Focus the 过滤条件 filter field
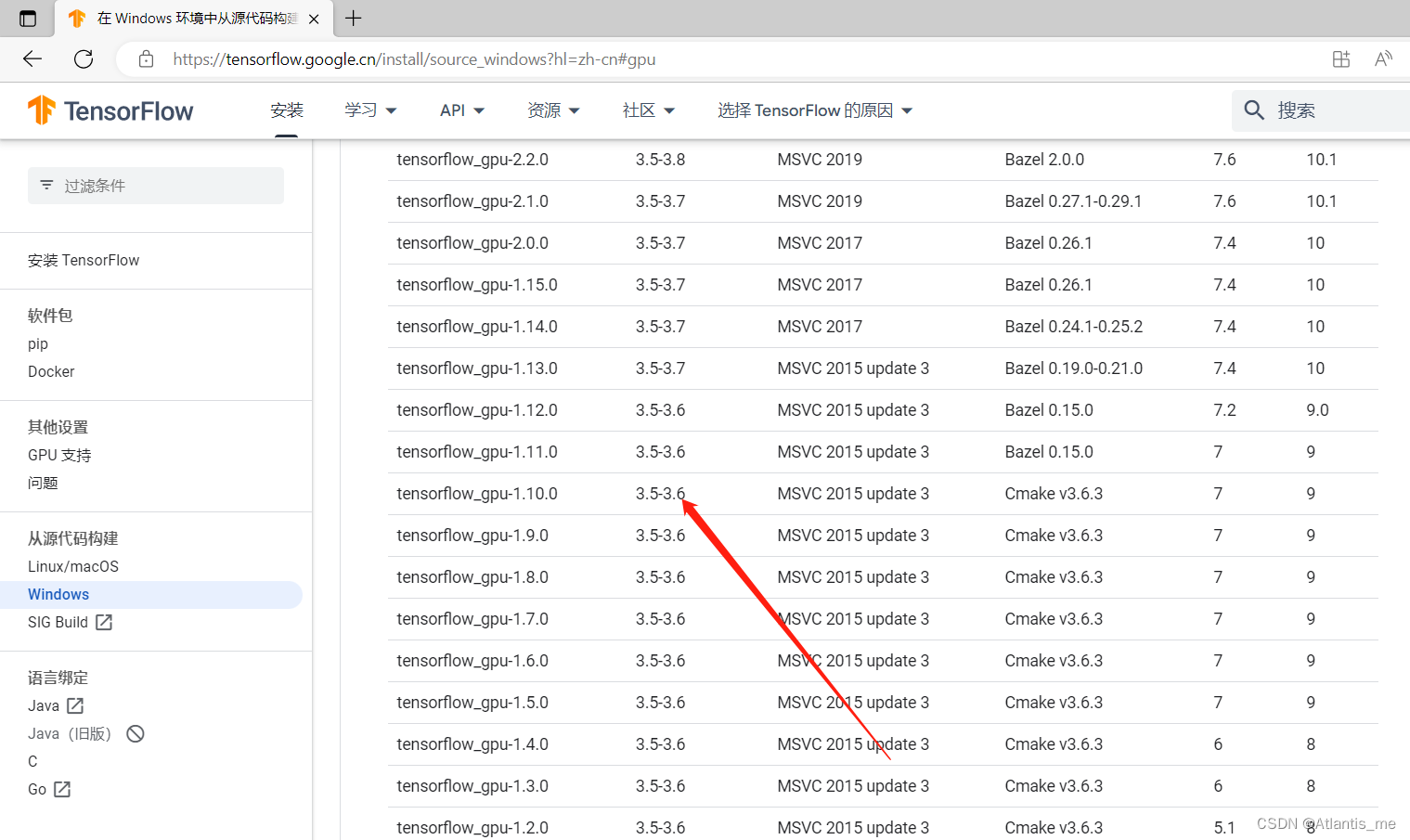 [x=156, y=186]
